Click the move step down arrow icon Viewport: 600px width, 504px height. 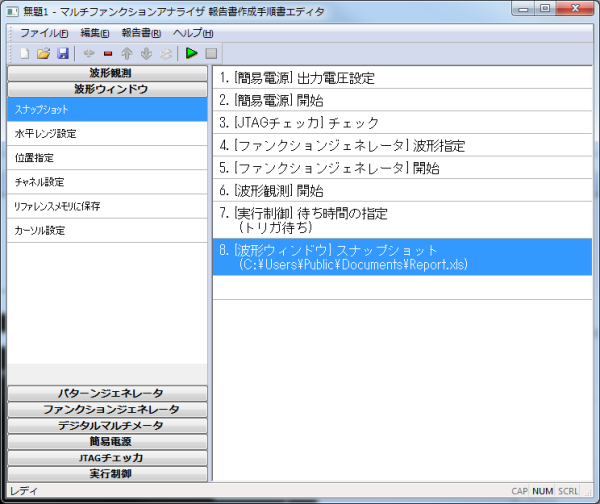coord(146,54)
